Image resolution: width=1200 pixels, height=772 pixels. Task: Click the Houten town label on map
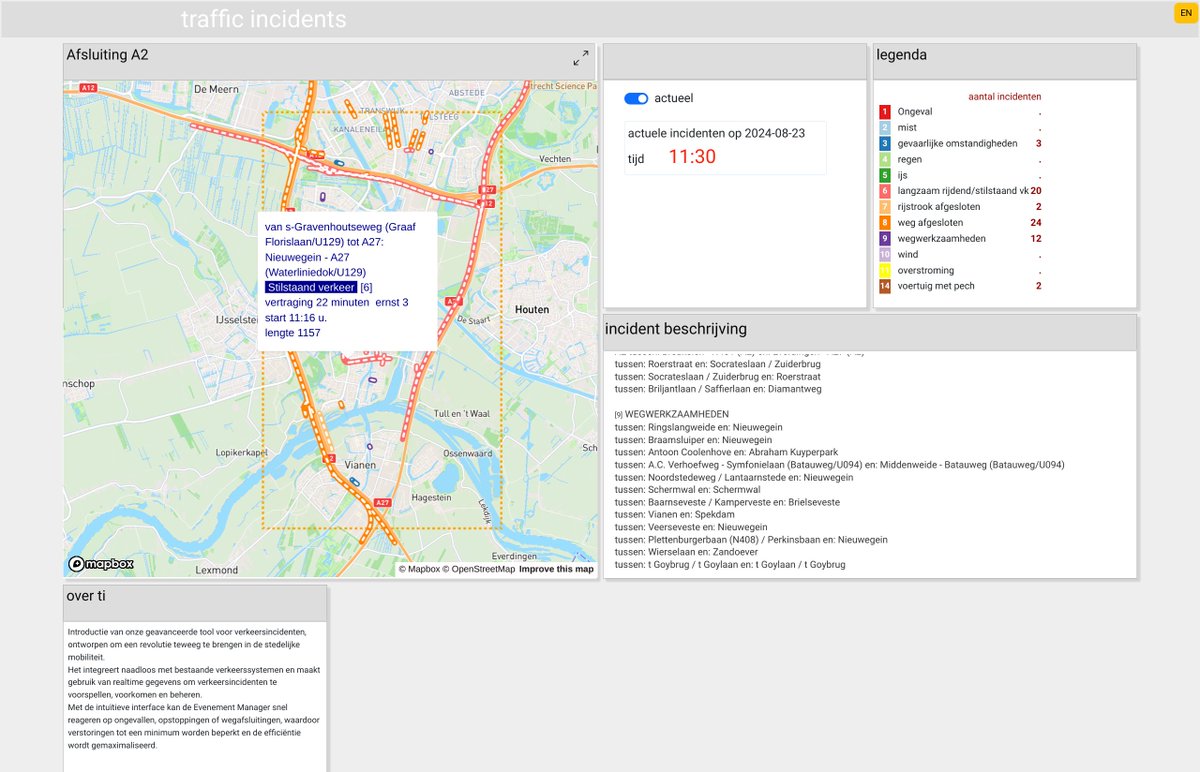pos(532,310)
